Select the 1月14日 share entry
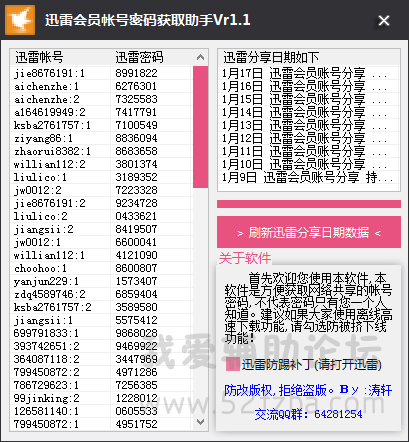The image size is (409, 442). (x=309, y=112)
